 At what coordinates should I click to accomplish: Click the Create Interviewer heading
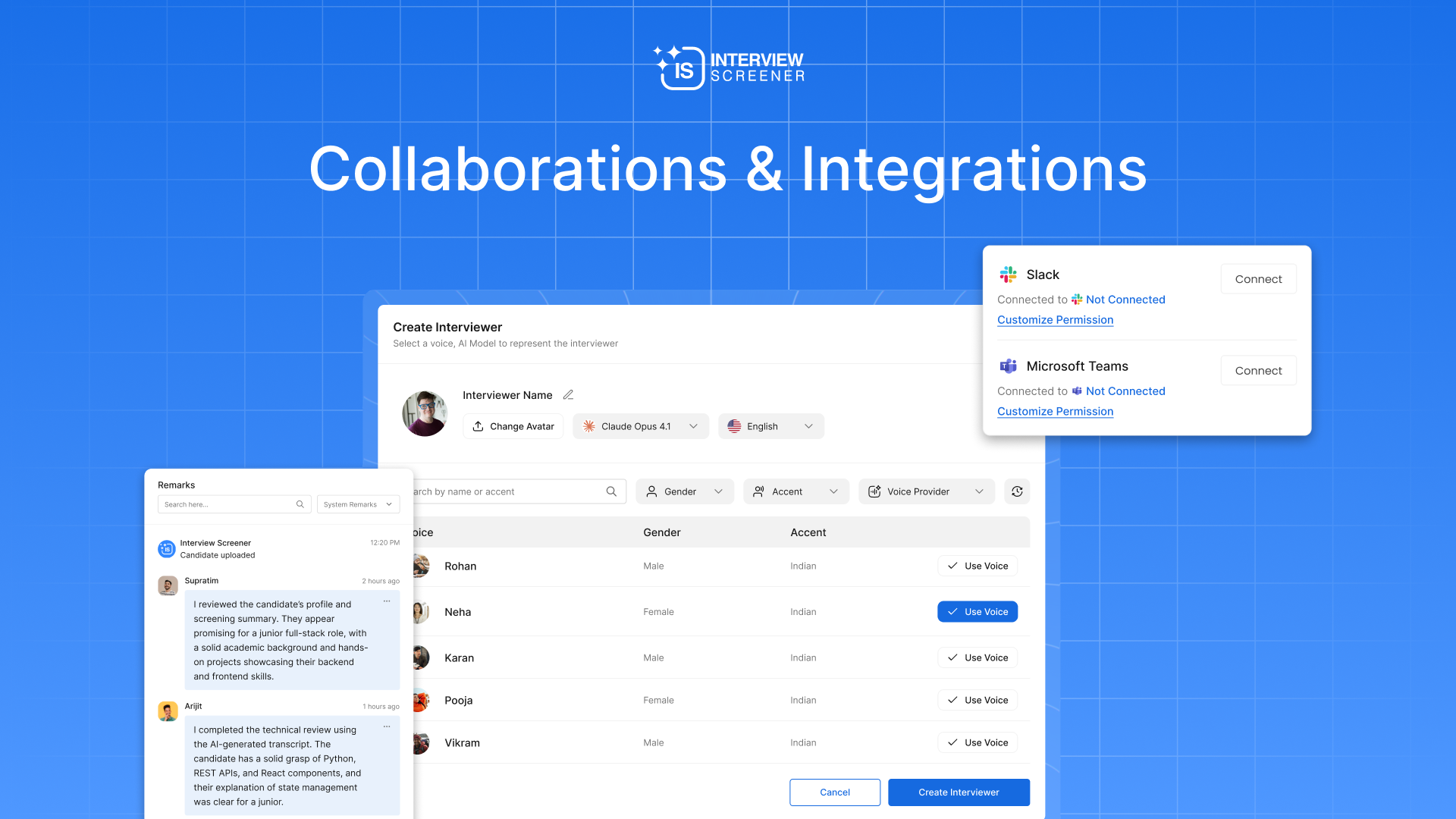tap(447, 327)
